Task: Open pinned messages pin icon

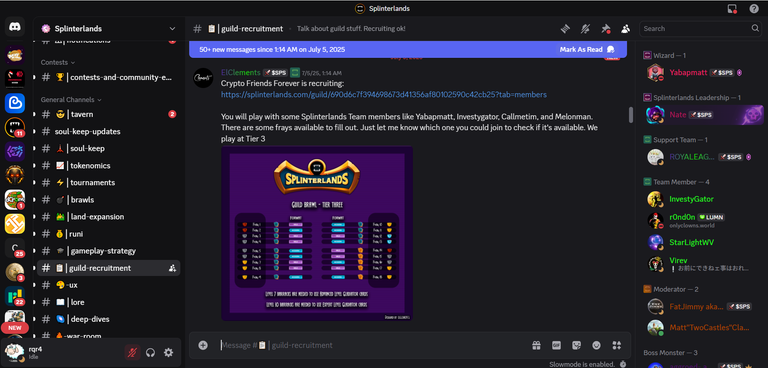Action: [x=606, y=29]
